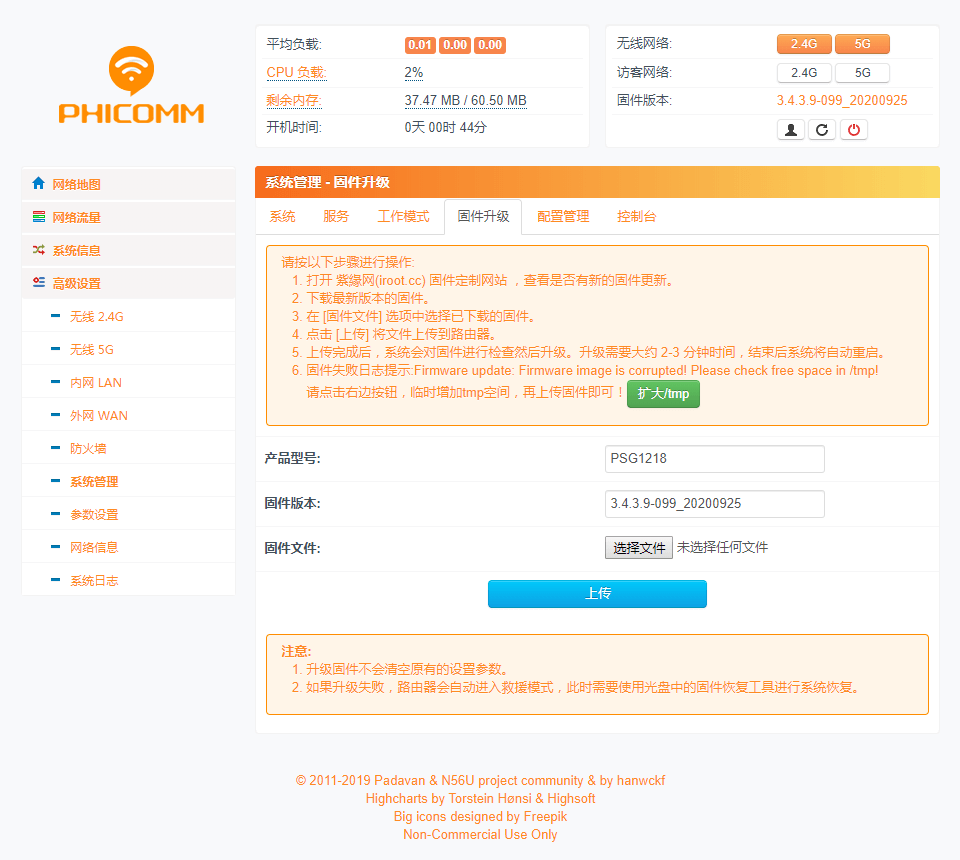Select the 固件升级 tab

tap(483, 217)
